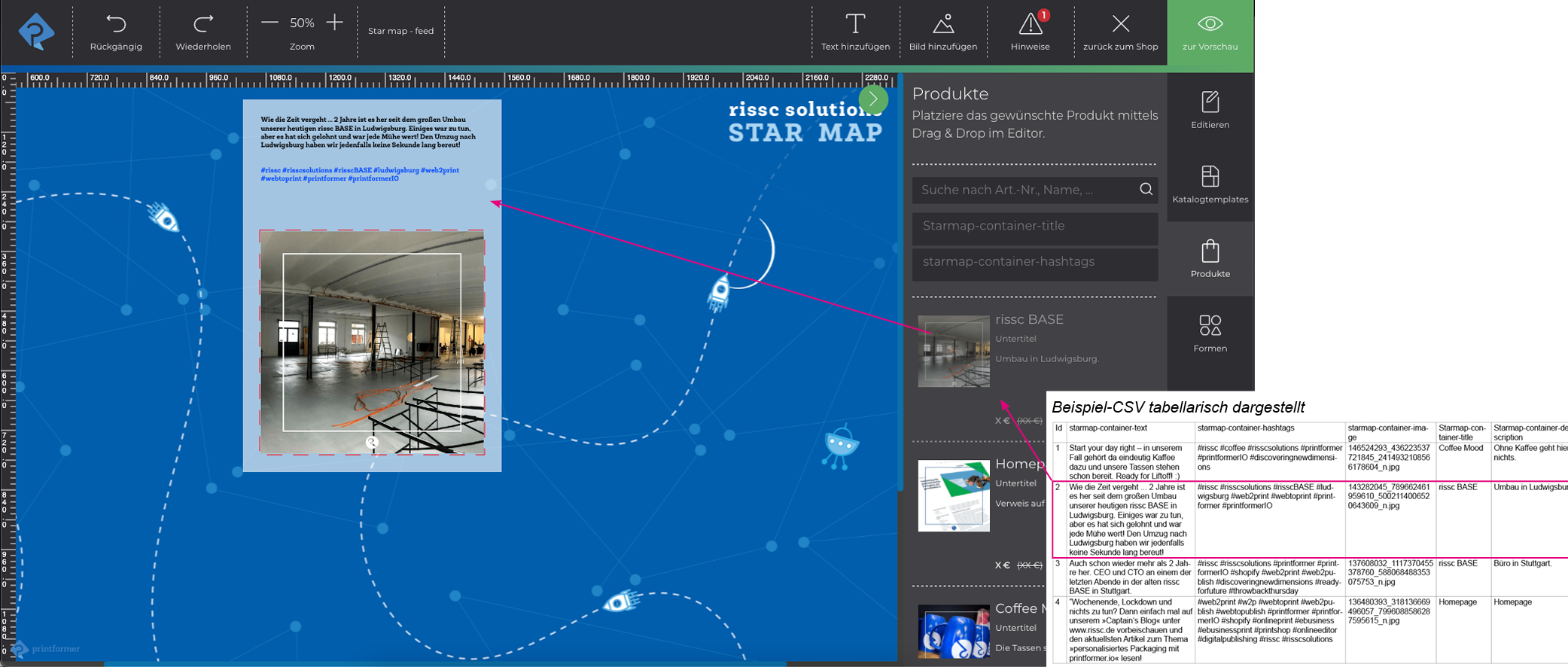
Task: Decrease zoom with the minus button
Action: pyautogui.click(x=269, y=23)
